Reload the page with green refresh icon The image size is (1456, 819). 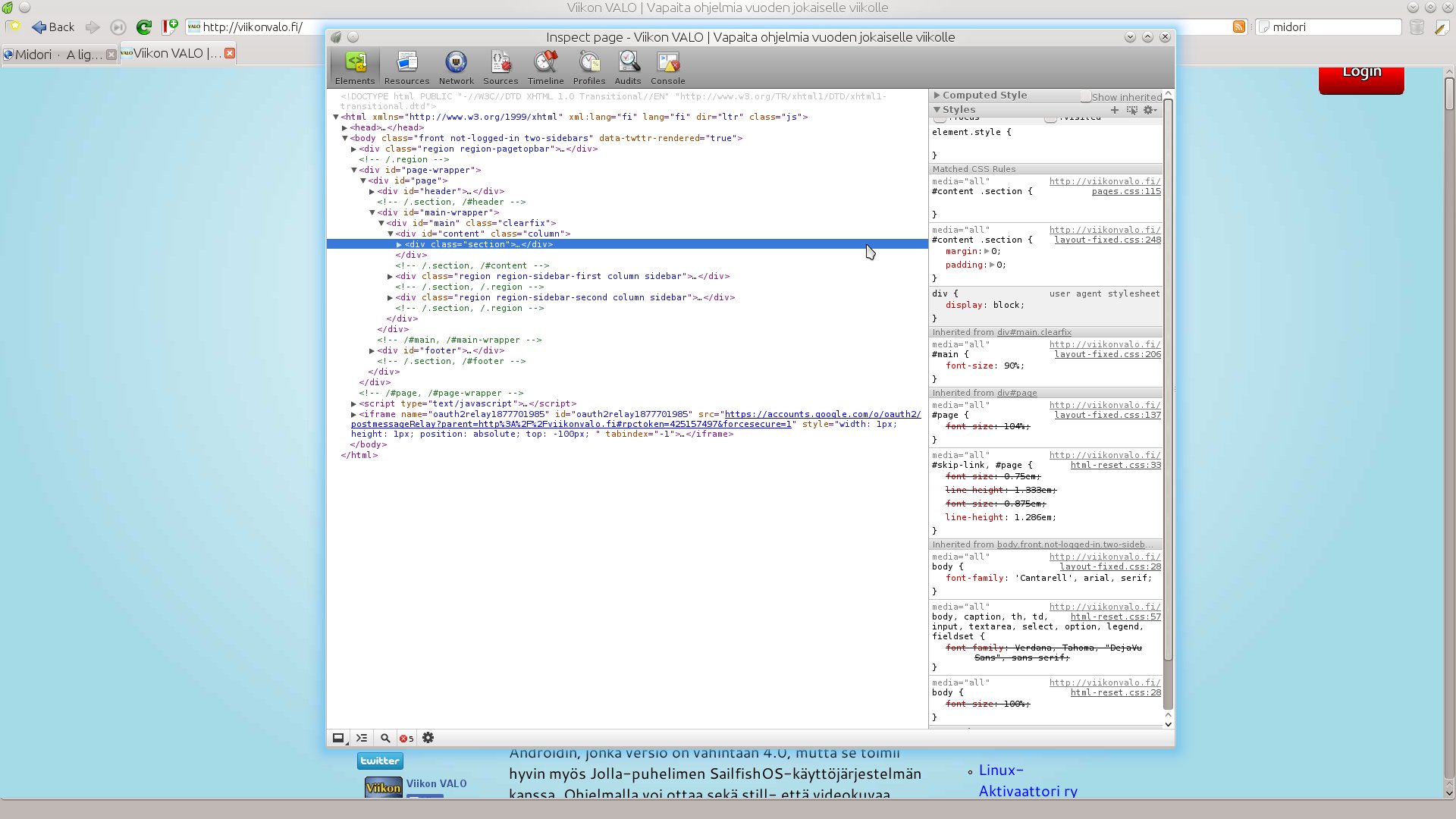144,27
